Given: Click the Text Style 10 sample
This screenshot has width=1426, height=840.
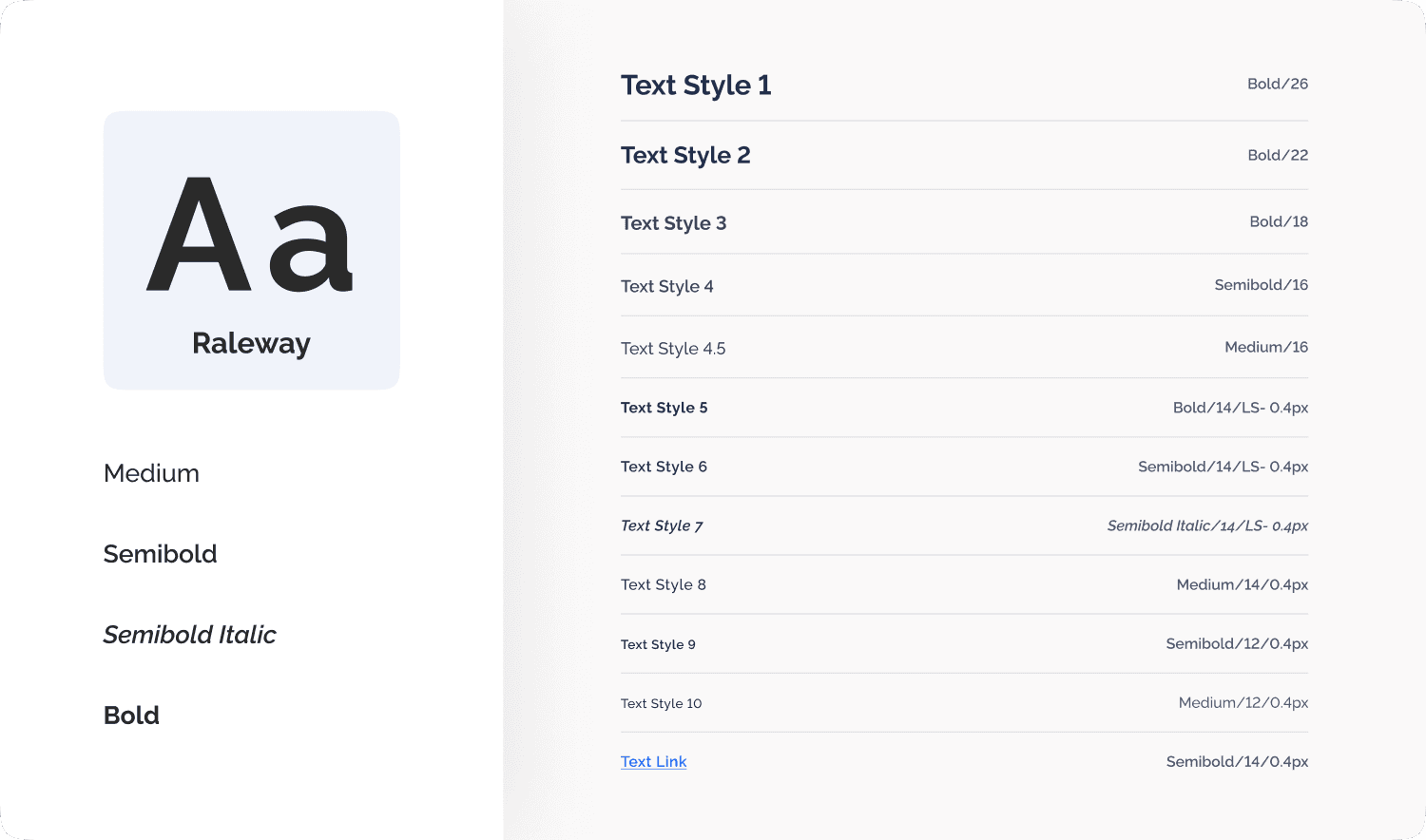Looking at the screenshot, I should (661, 703).
